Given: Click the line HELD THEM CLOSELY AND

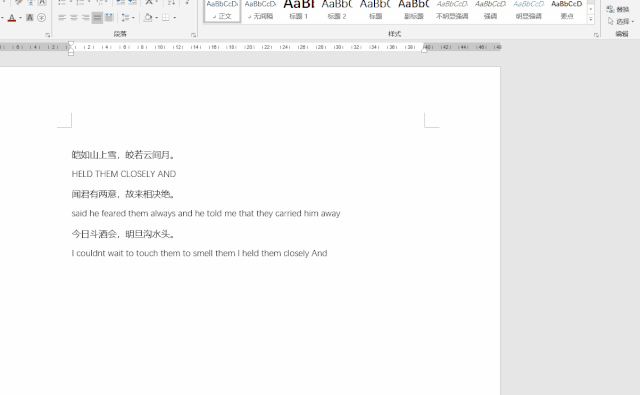Looking at the screenshot, I should click(x=124, y=174).
